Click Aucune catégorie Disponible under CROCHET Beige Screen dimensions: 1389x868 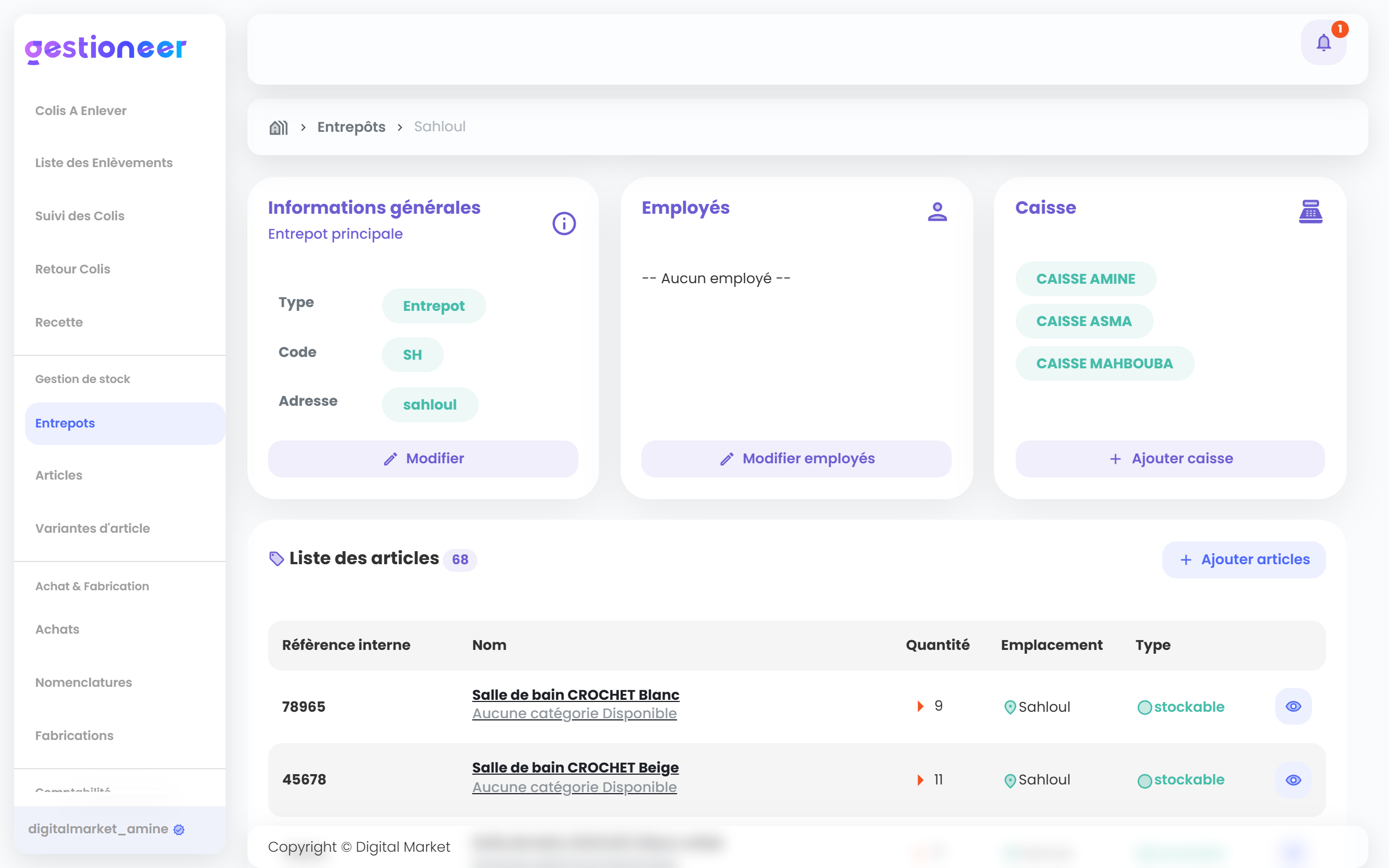click(575, 787)
